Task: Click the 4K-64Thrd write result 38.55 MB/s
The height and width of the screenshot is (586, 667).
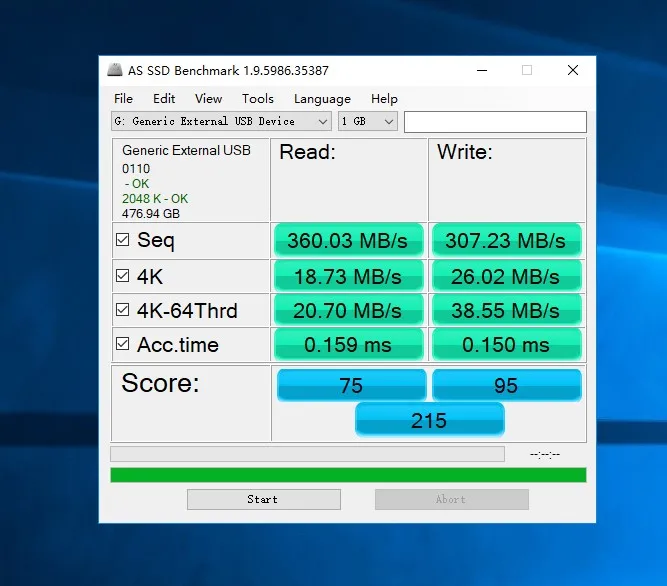Action: (x=507, y=310)
